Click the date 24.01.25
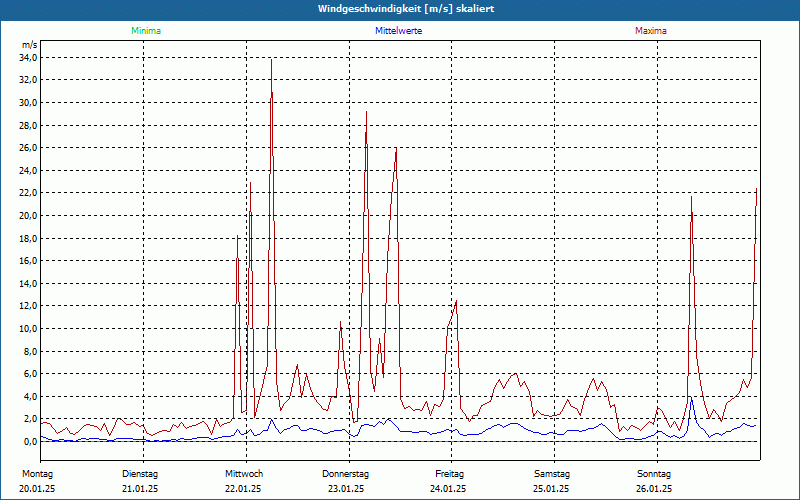Image resolution: width=800 pixels, height=500 pixels. point(448,489)
